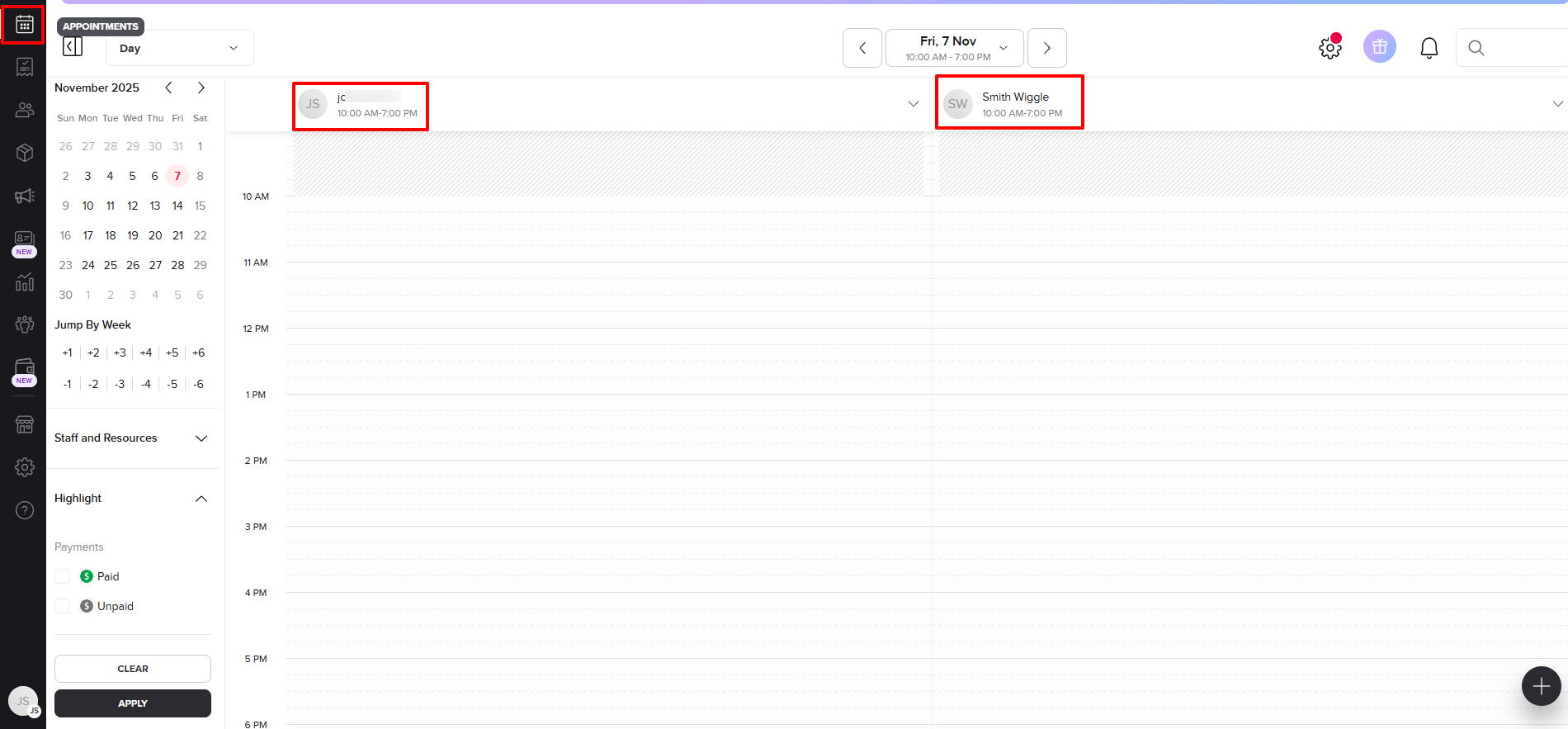Select November 7 in mini calendar

pos(177,176)
